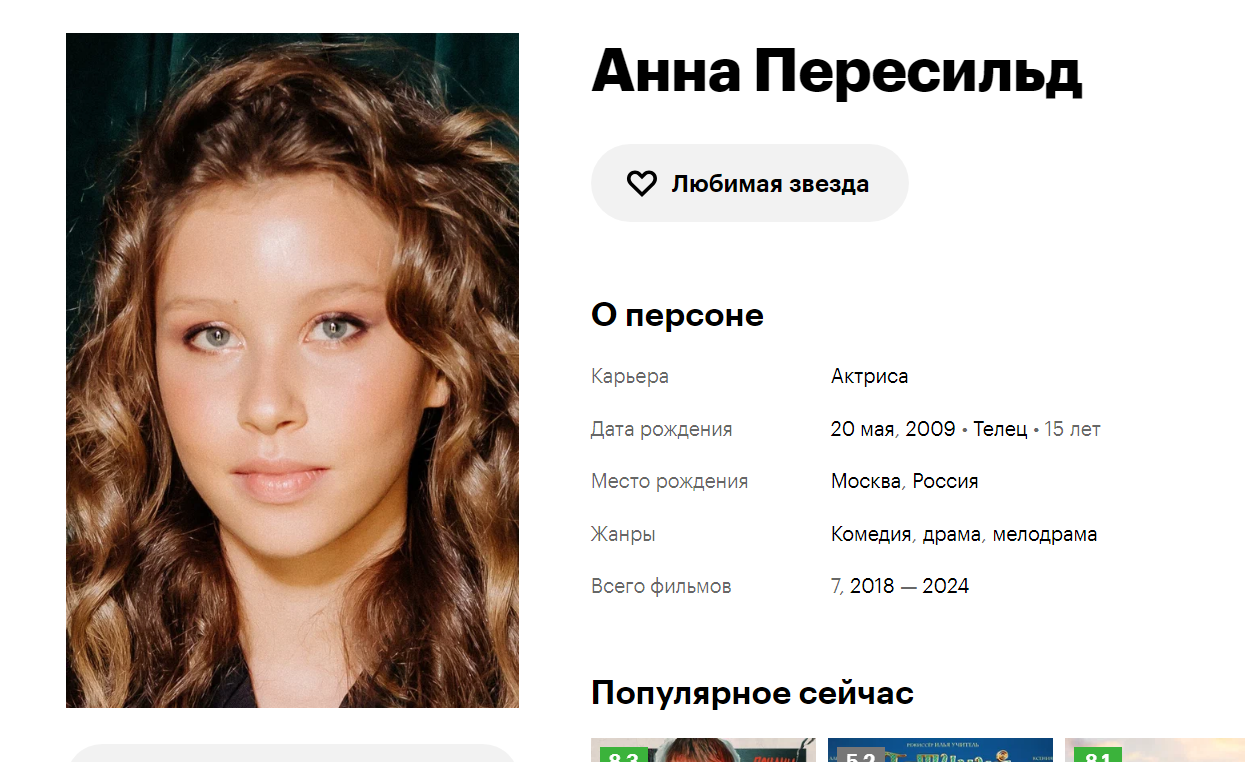Click the 2024 end year link
The image size is (1245, 762).
tap(946, 586)
